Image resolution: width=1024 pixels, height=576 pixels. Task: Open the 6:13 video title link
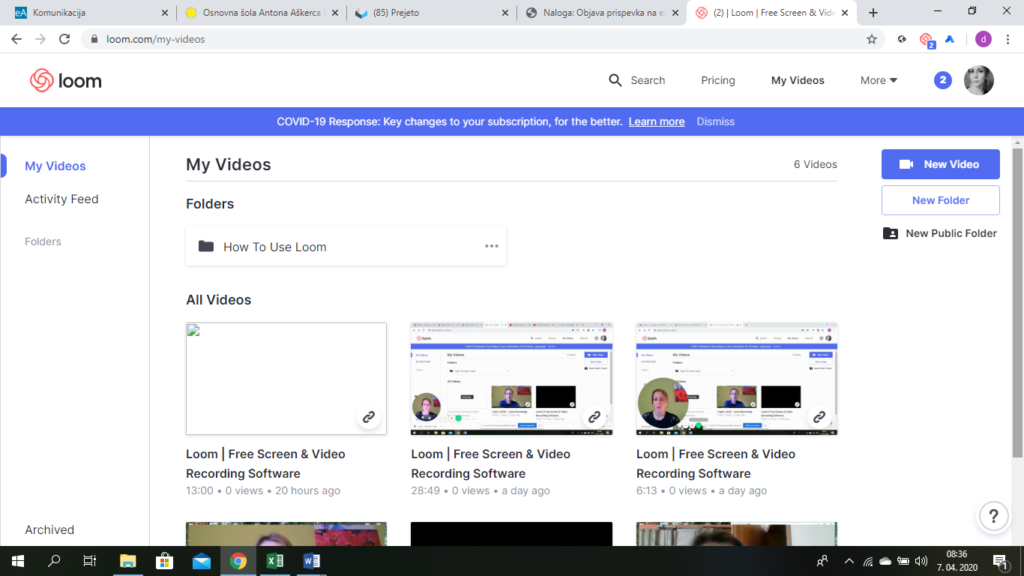tap(716, 464)
